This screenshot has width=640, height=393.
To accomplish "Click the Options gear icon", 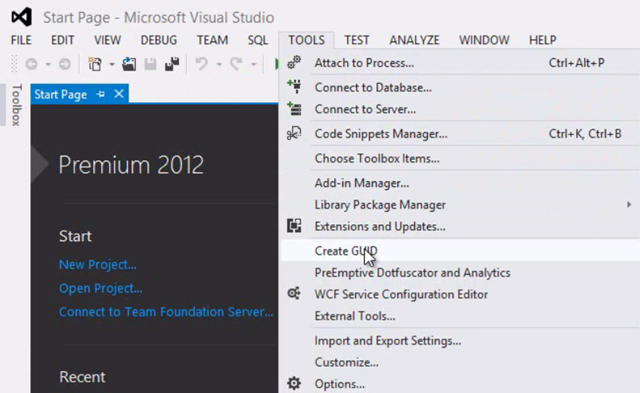I will 294,383.
